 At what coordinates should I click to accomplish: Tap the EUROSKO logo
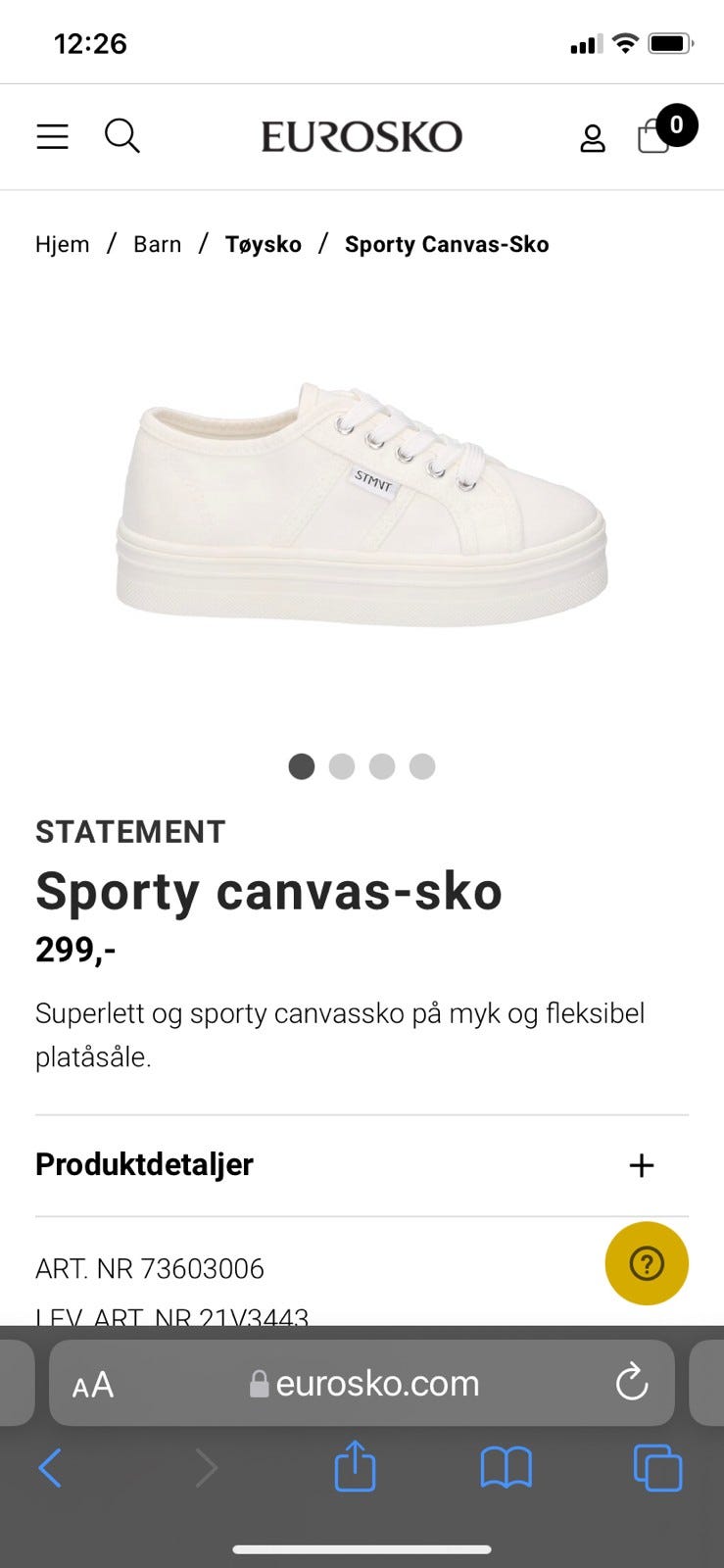[x=362, y=136]
